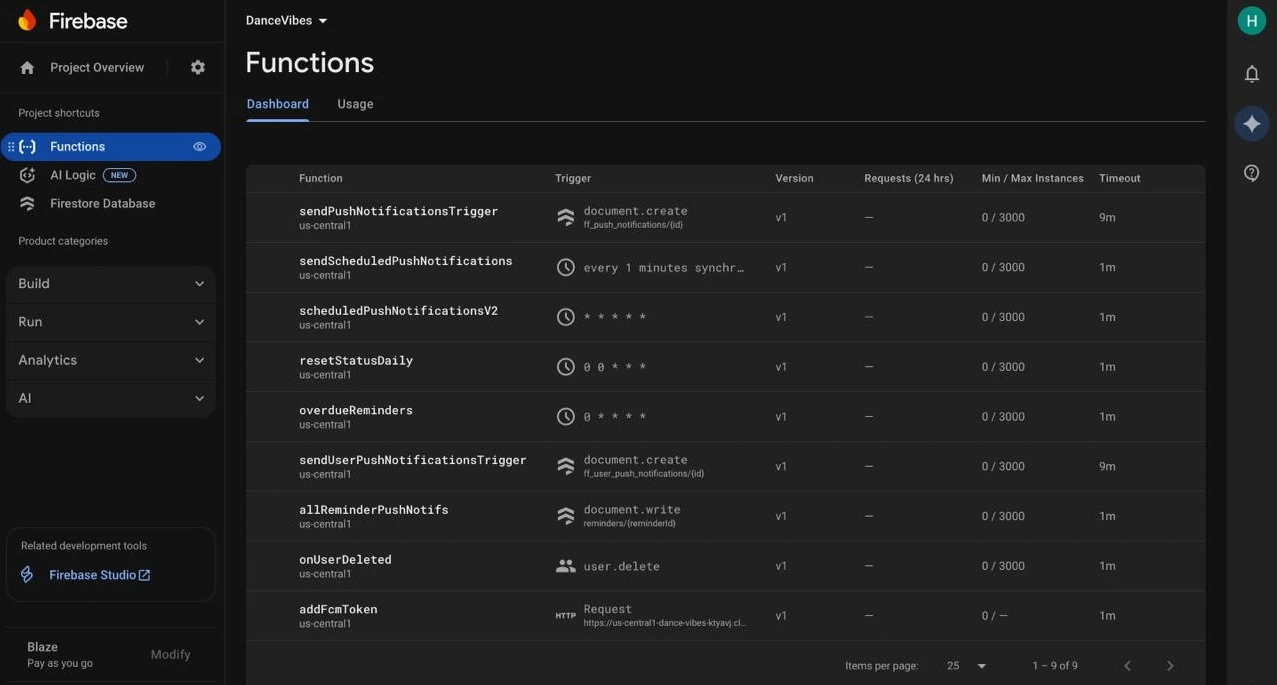Click user.delete trigger text
The image size is (1277, 685).
tap(622, 566)
